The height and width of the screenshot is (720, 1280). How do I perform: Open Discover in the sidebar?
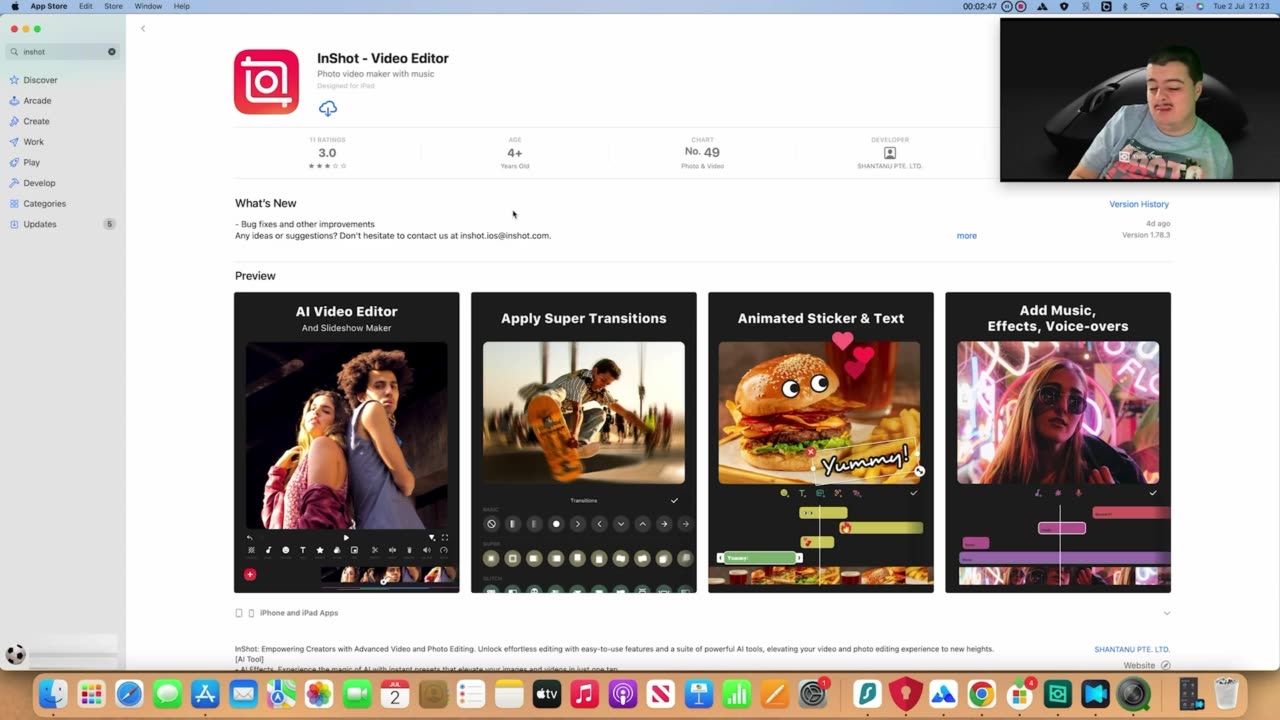point(40,80)
